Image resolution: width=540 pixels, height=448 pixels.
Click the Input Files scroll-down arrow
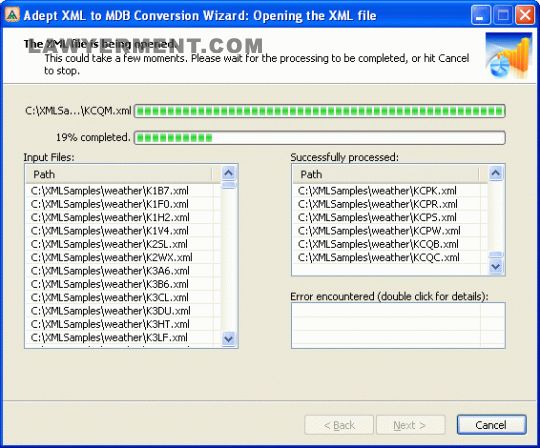(x=229, y=339)
